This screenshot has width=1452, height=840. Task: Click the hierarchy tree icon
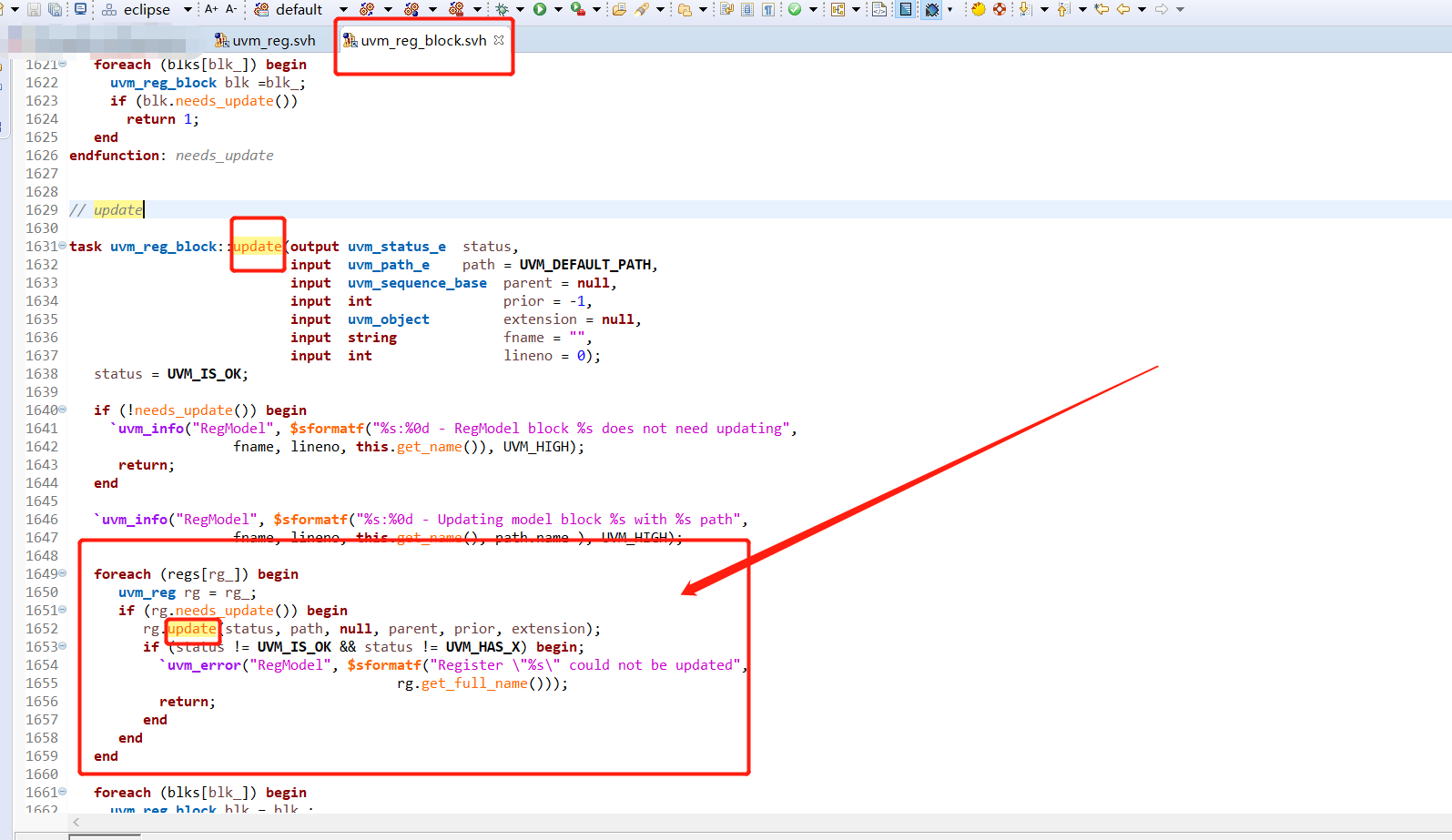838,9
